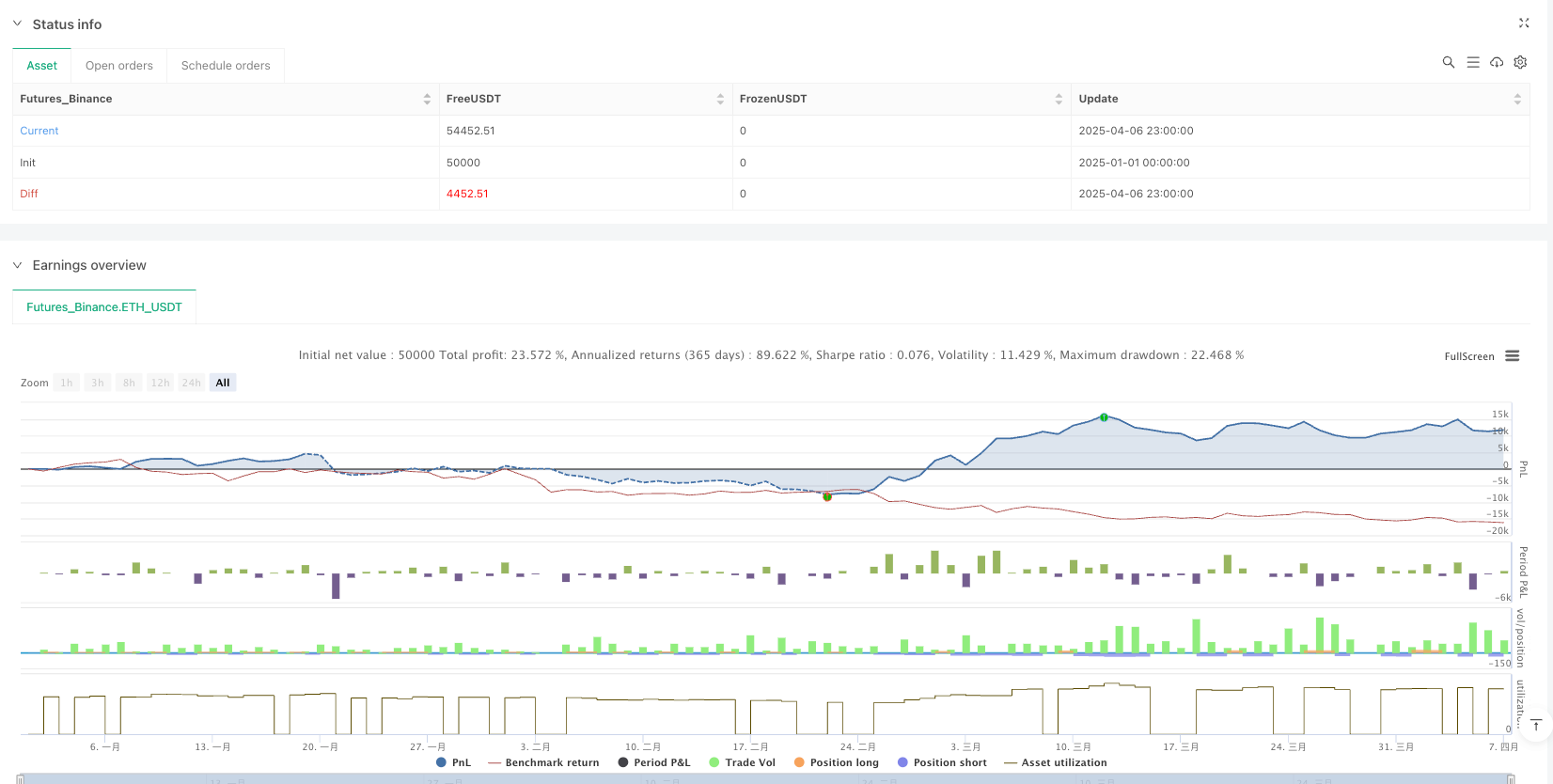Click the cloud download icon

click(1497, 62)
